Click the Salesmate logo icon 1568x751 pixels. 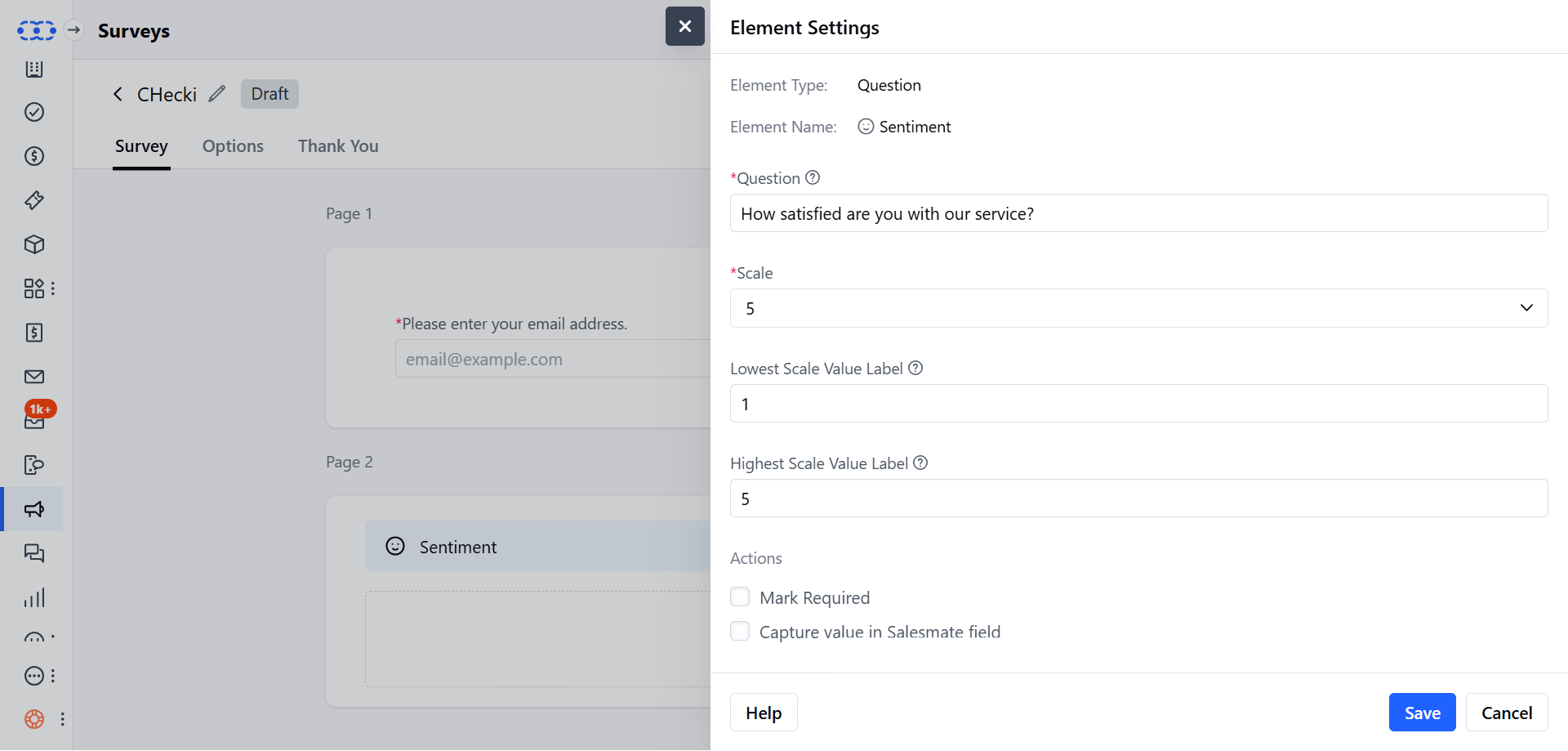click(x=37, y=30)
